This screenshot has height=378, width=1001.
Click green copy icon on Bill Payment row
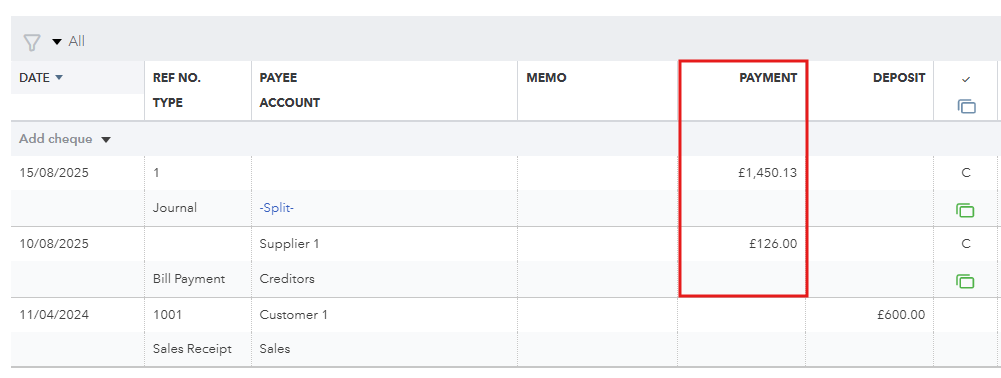[x=965, y=280]
